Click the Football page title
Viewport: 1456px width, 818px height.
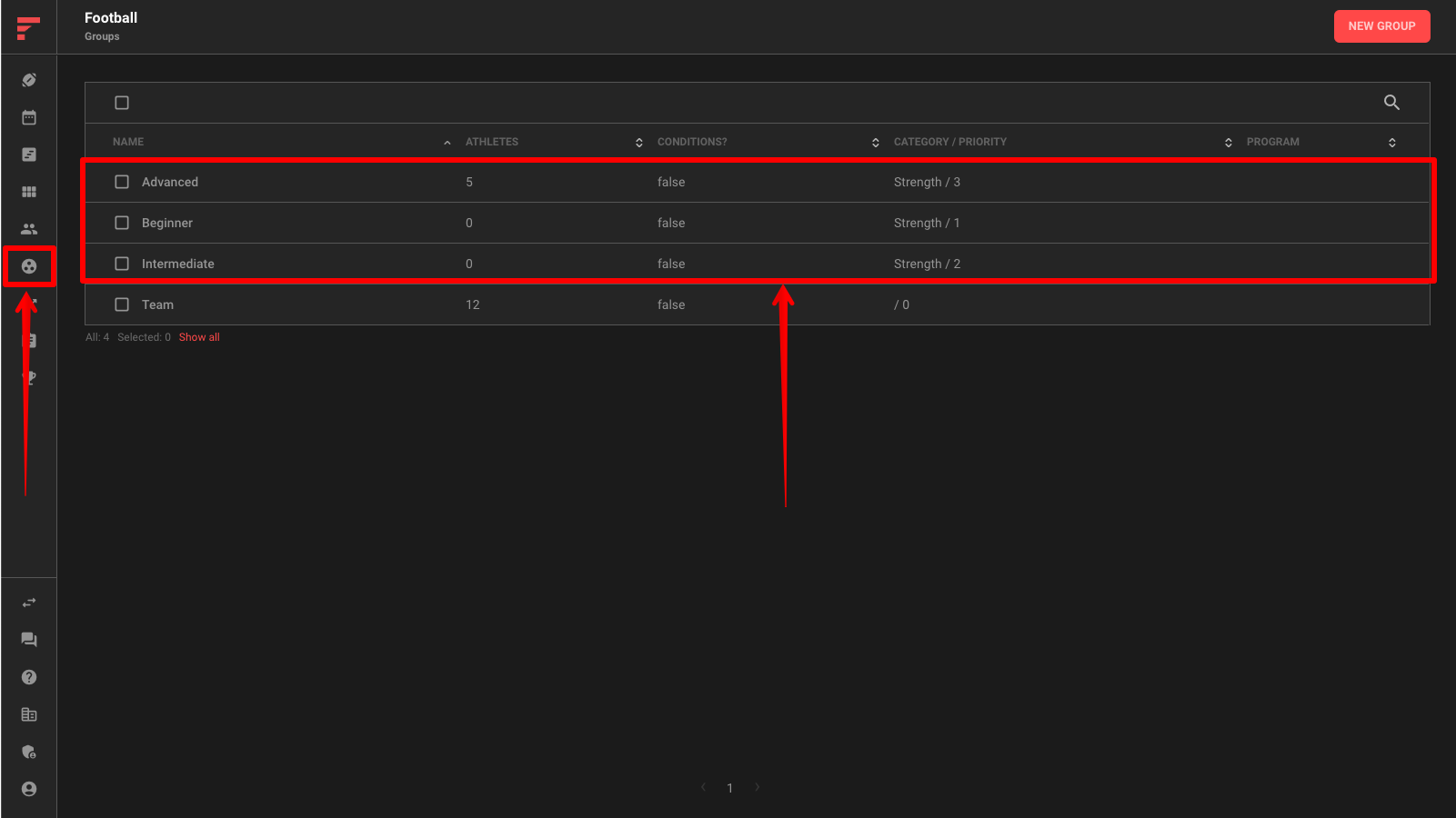click(111, 17)
